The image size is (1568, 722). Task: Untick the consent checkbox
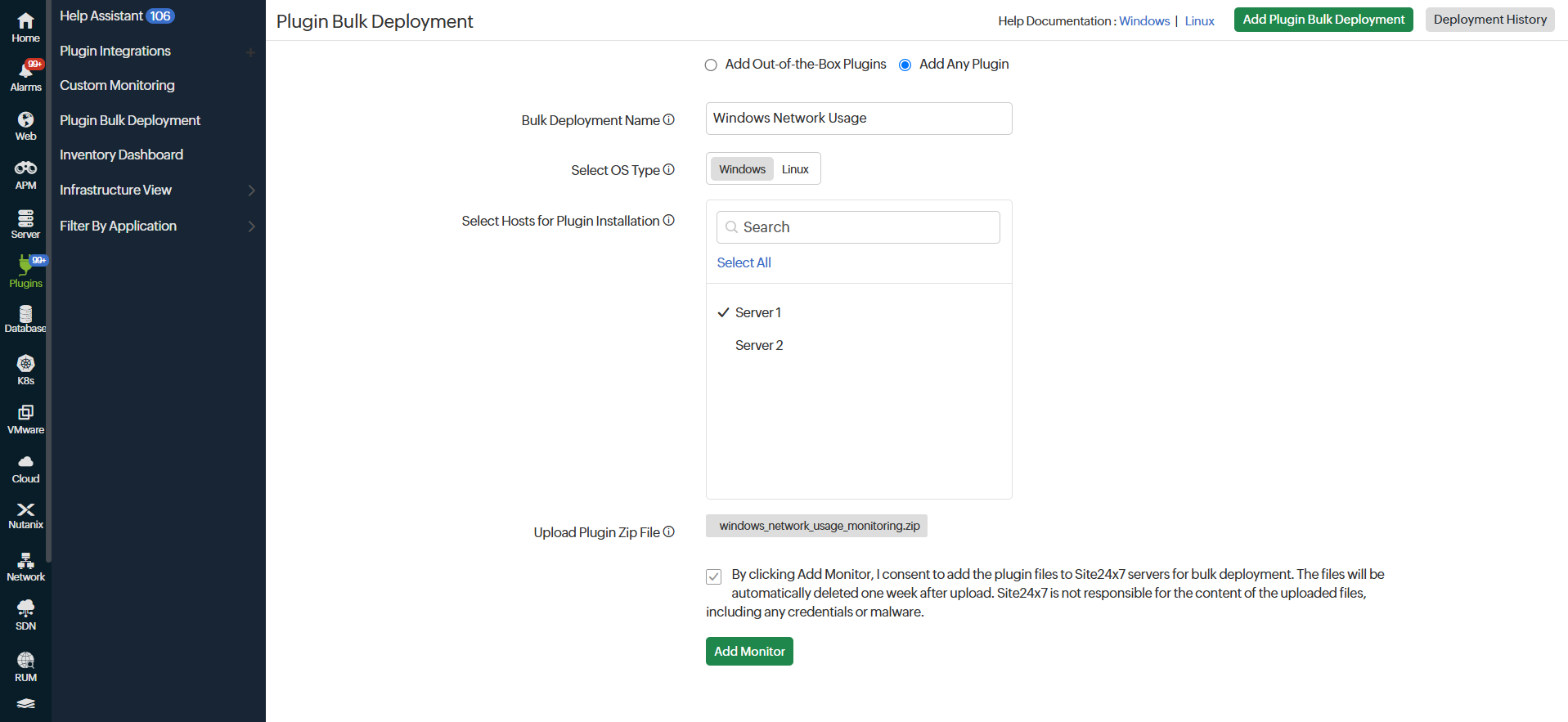[x=714, y=576]
